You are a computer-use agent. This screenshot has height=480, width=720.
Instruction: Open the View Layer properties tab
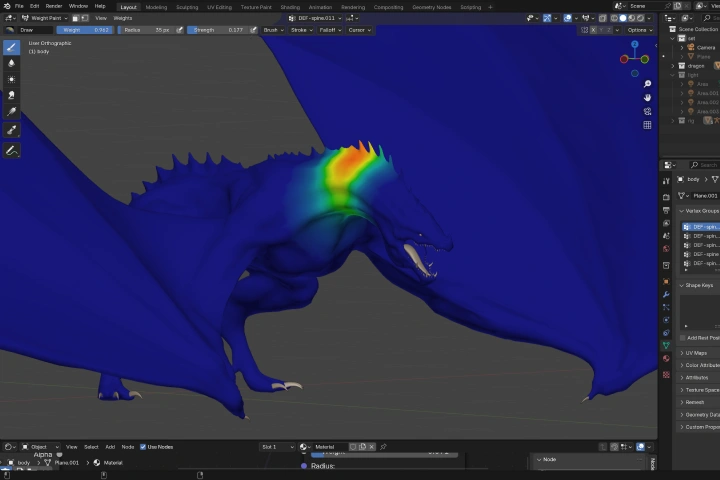(x=666, y=223)
